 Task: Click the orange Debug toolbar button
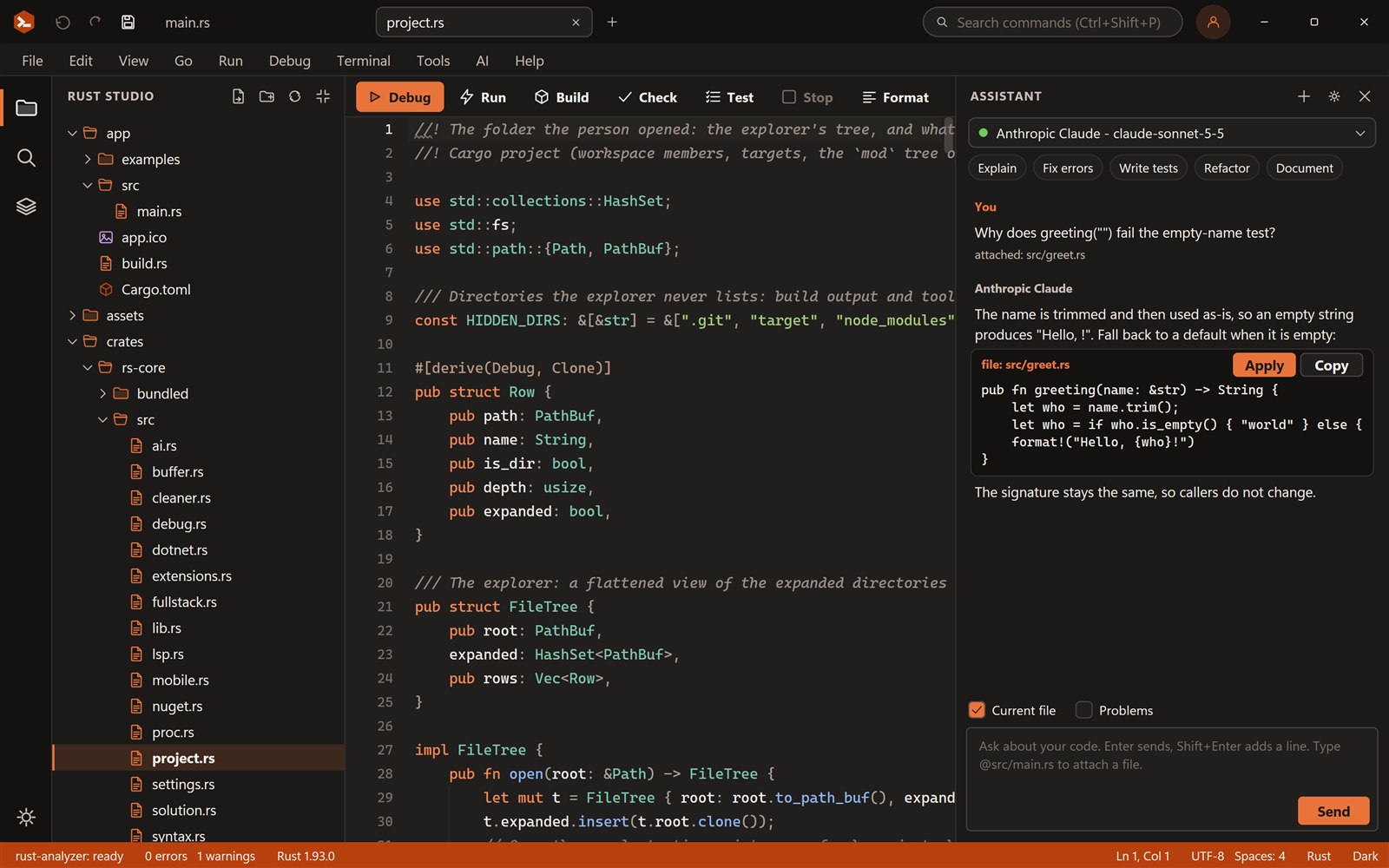(x=399, y=97)
